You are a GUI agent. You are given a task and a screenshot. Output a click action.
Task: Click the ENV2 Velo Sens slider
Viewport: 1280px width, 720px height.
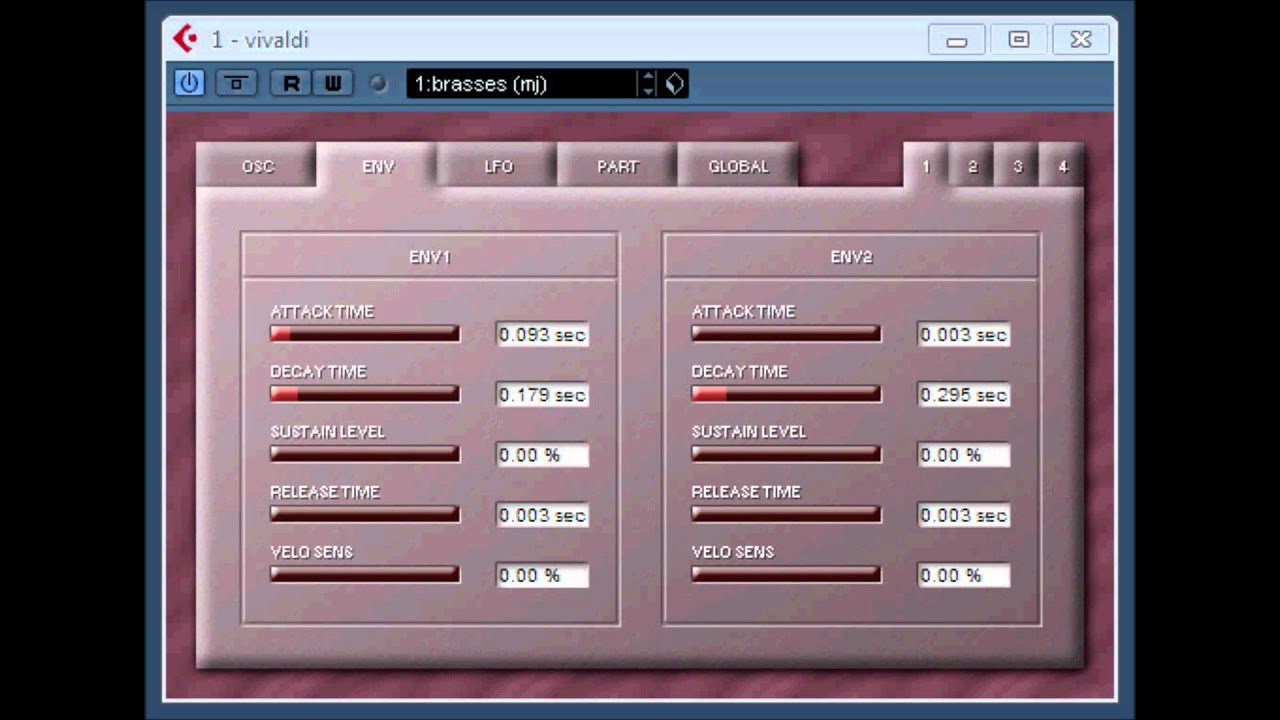point(786,574)
